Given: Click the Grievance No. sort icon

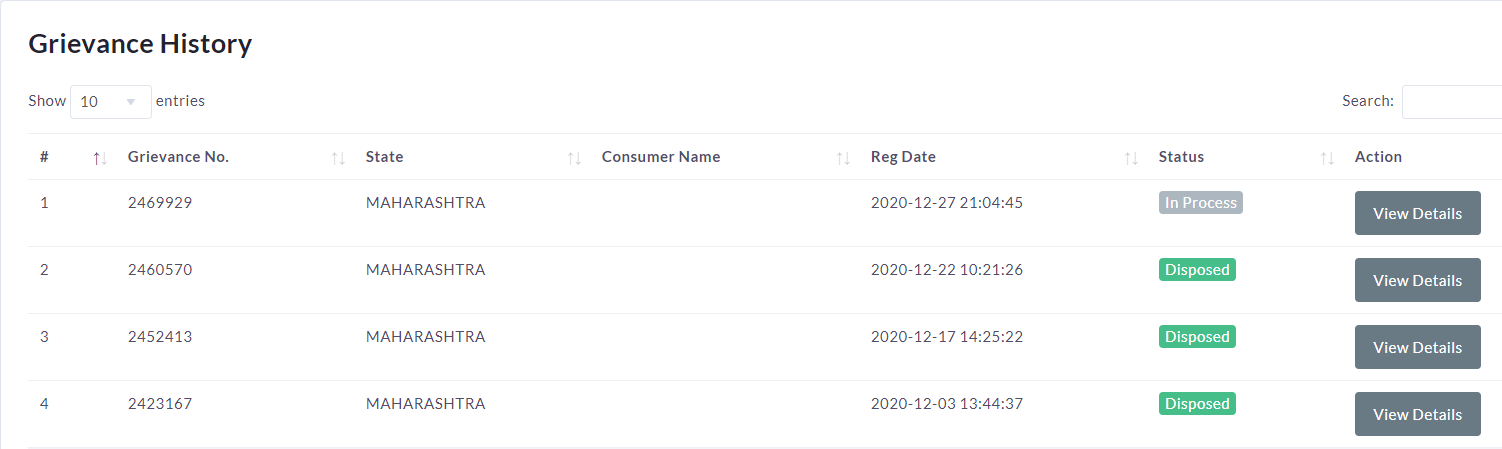Looking at the screenshot, I should tap(338, 158).
